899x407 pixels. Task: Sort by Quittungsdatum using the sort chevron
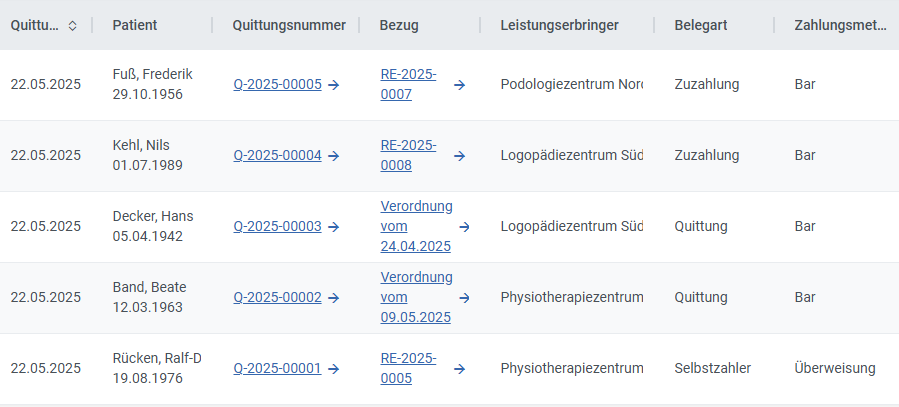coord(72,25)
